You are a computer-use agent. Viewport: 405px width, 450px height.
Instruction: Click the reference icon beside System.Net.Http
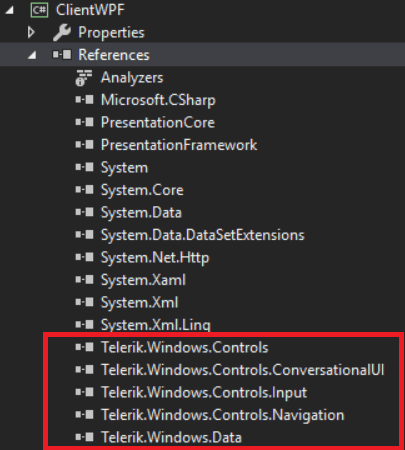(x=84, y=257)
